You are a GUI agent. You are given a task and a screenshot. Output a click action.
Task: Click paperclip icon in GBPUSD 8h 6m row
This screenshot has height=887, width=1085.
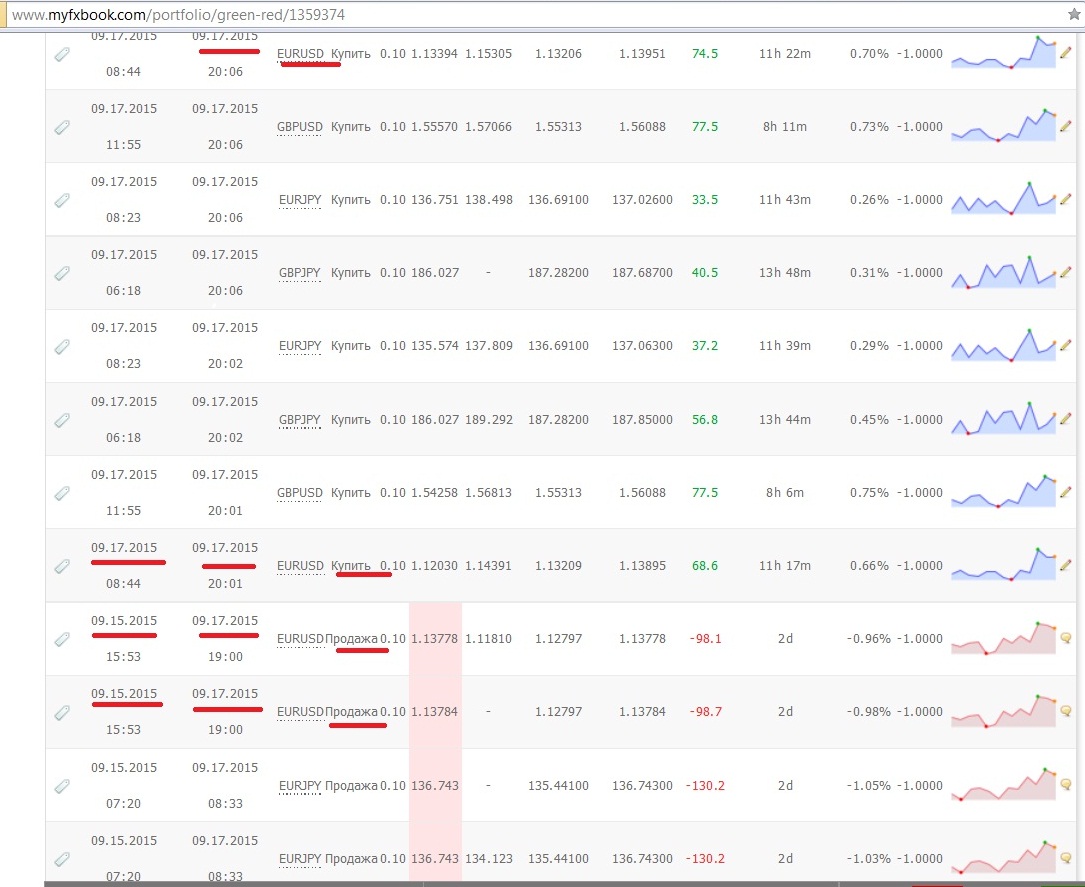tap(62, 493)
